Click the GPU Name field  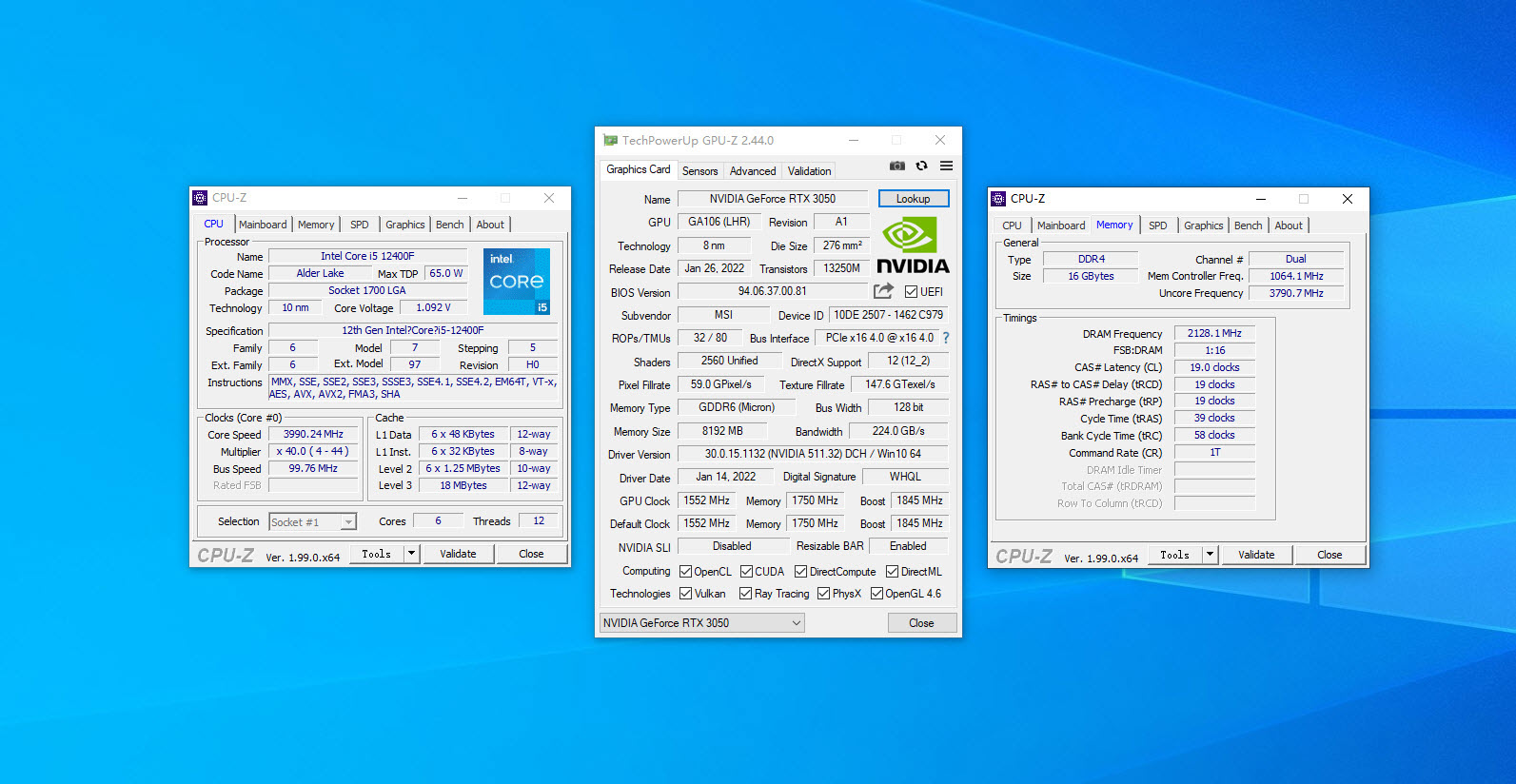click(x=772, y=199)
